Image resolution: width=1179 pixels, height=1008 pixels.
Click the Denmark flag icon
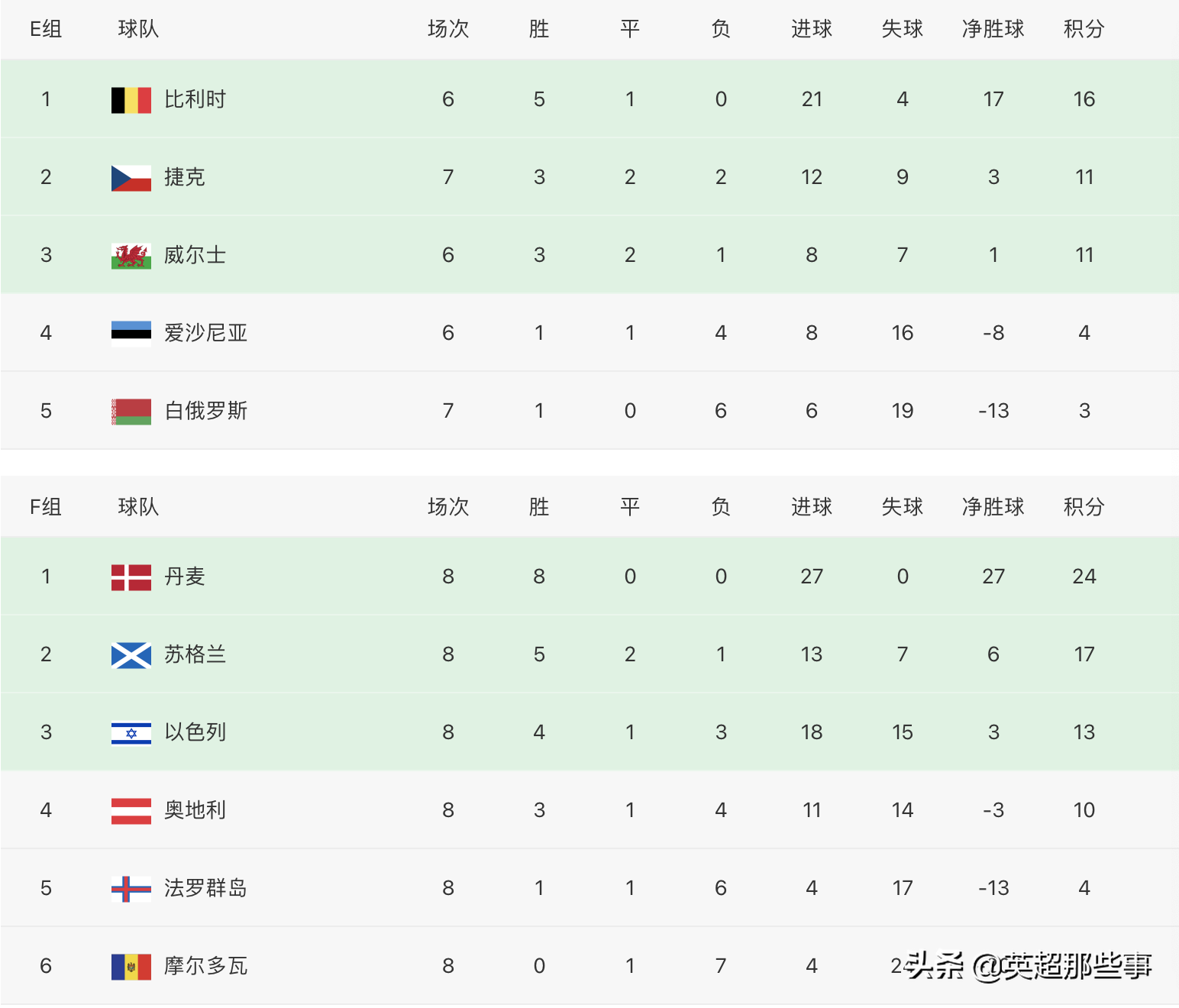tap(131, 577)
